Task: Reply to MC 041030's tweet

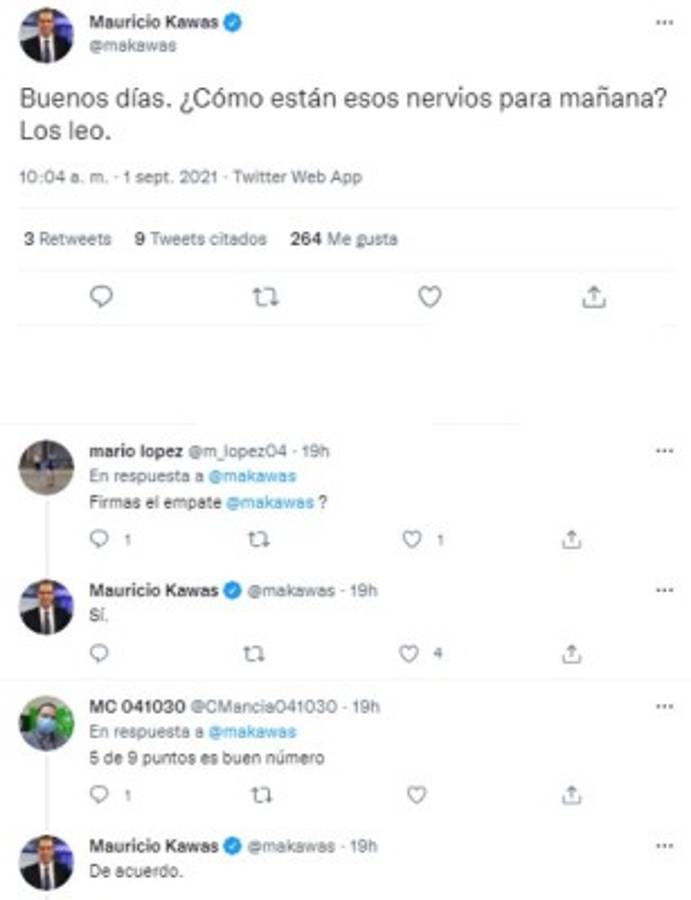Action: 98,795
